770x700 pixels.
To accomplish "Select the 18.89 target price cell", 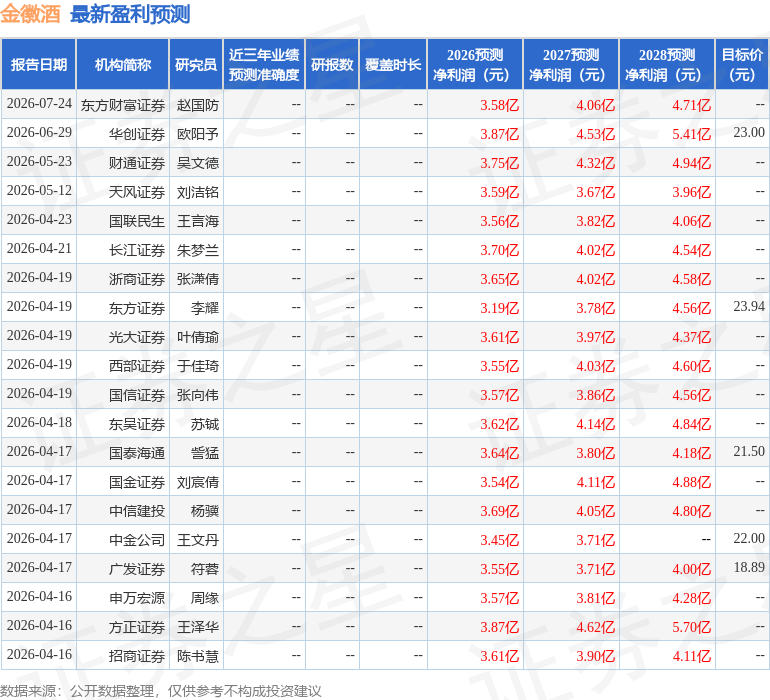I will point(749,567).
